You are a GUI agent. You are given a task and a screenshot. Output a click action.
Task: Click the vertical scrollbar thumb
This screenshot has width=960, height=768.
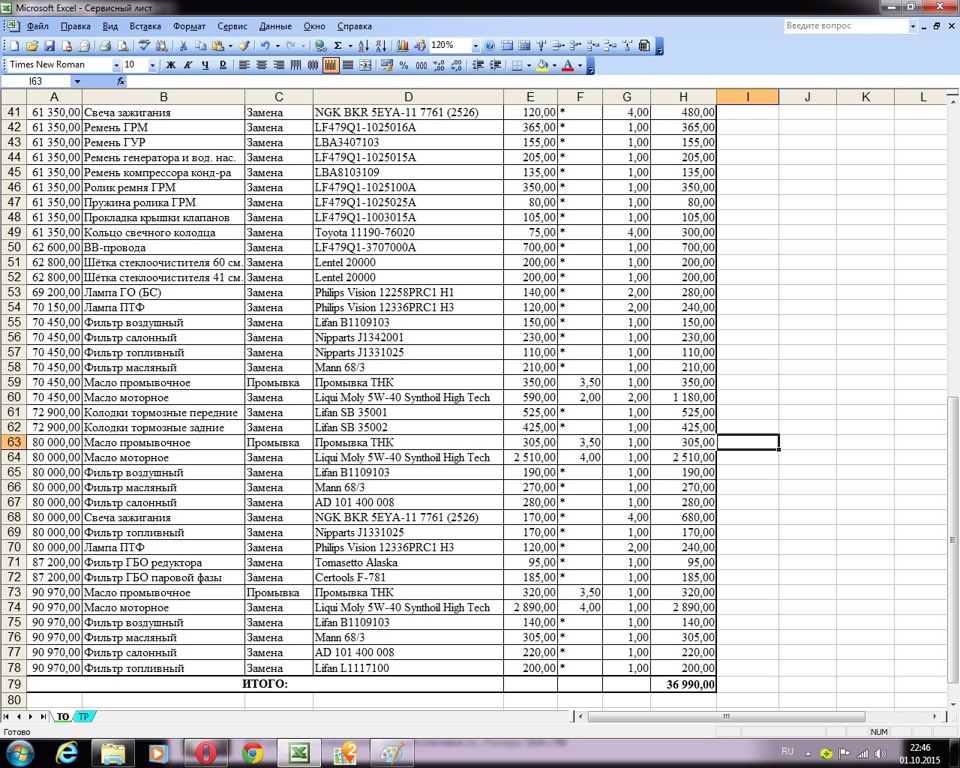pos(952,539)
